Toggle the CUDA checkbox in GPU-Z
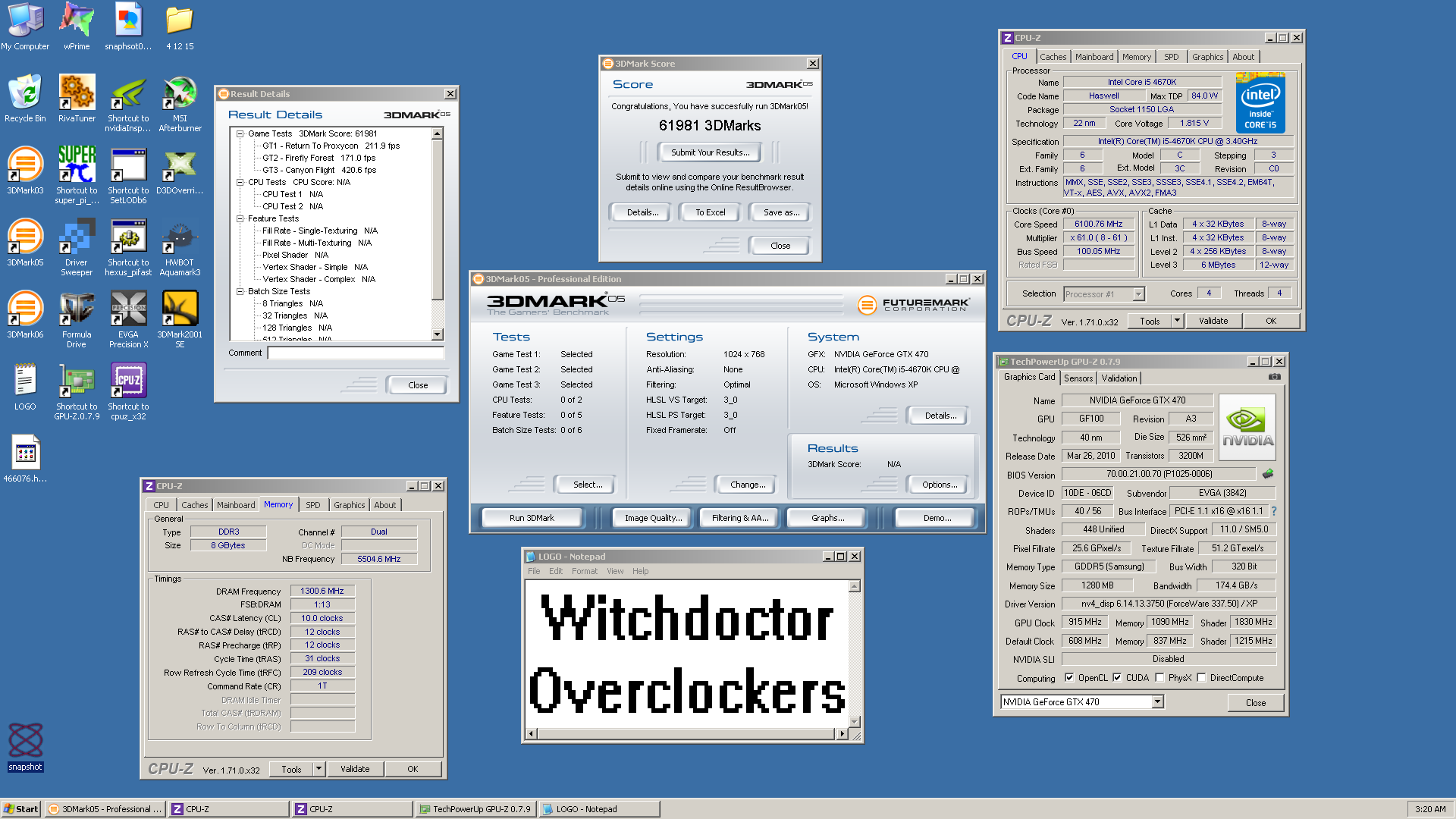The image size is (1456, 819). pyautogui.click(x=1117, y=678)
